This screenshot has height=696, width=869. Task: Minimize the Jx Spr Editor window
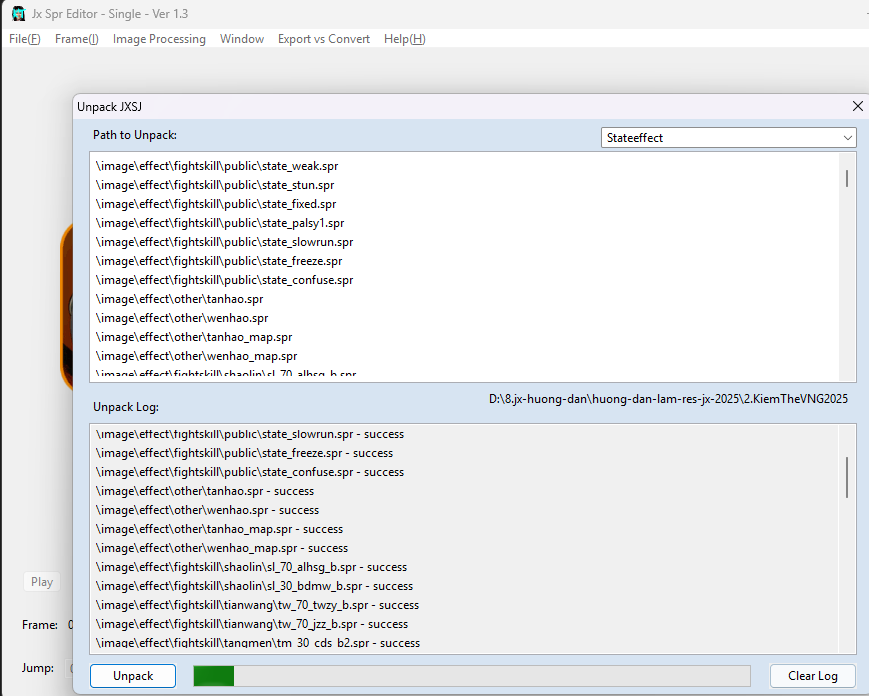click(862, 14)
